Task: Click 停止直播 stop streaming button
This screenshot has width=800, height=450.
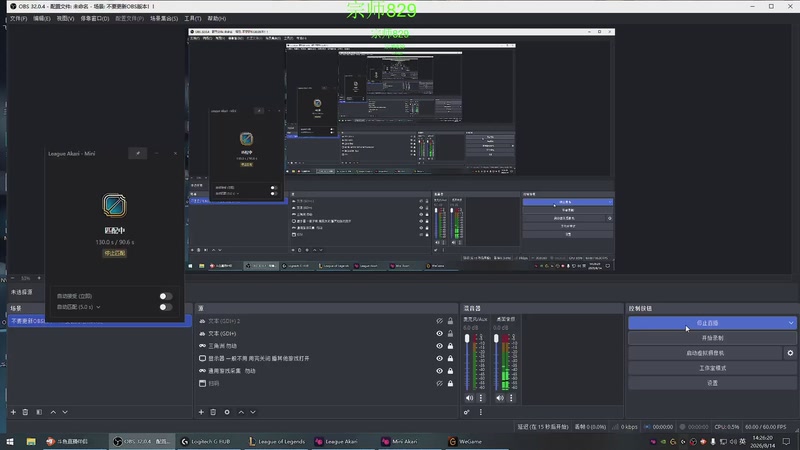Action: click(x=707, y=323)
